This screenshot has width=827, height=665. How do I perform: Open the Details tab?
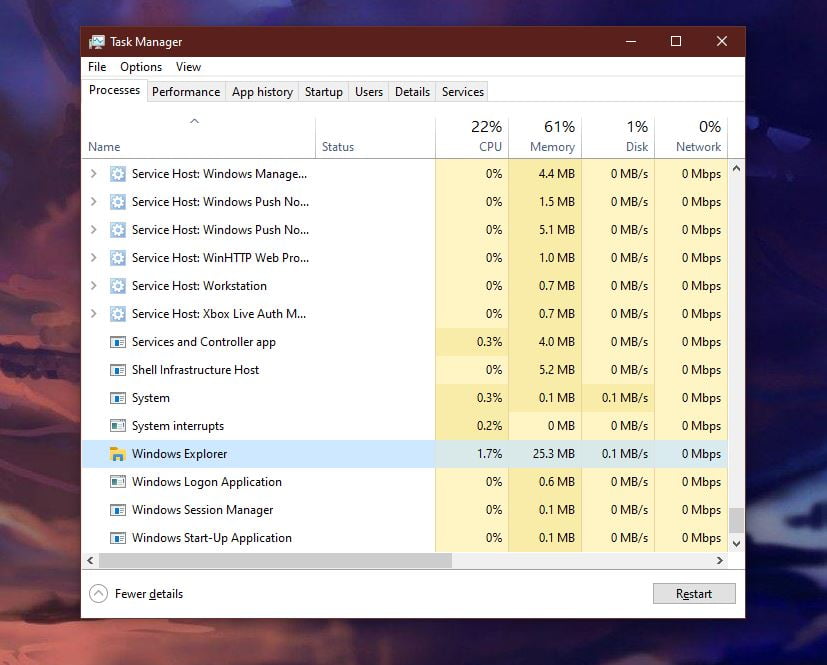coord(412,92)
